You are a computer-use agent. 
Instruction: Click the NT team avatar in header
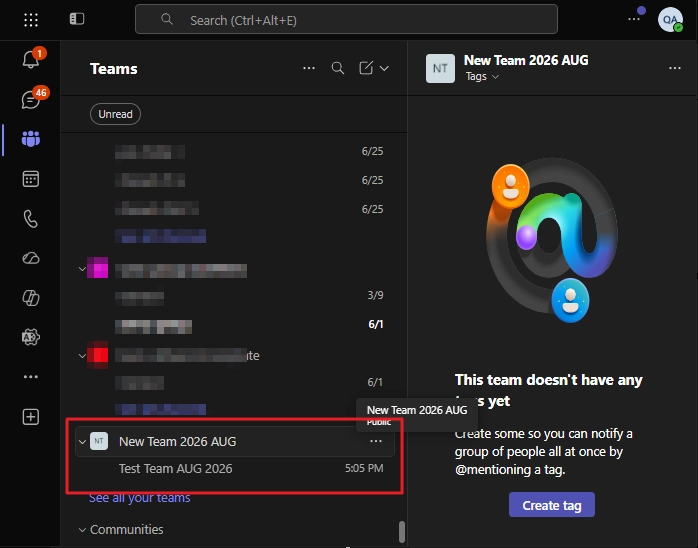click(440, 69)
